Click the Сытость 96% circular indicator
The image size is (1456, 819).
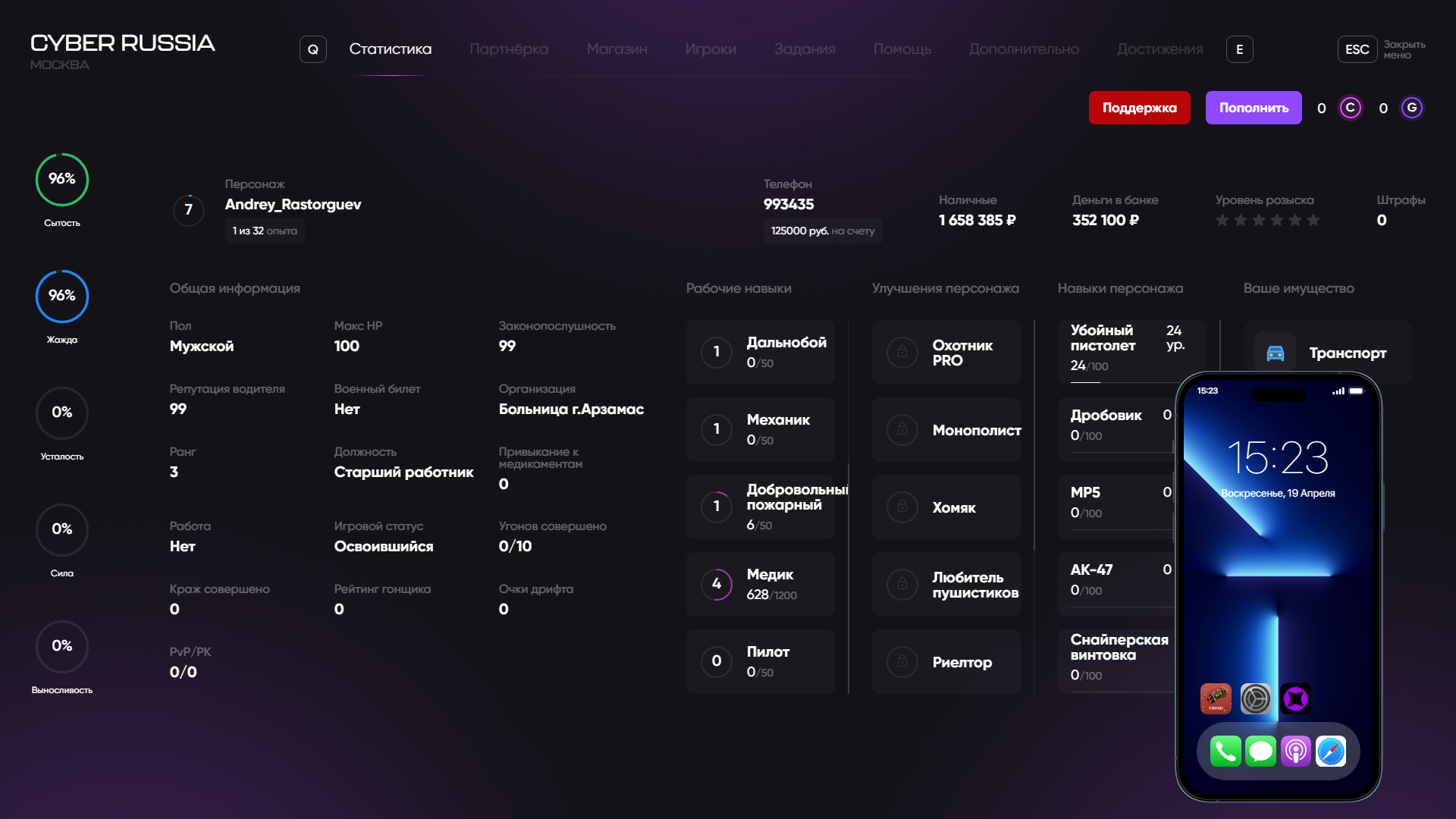(62, 180)
